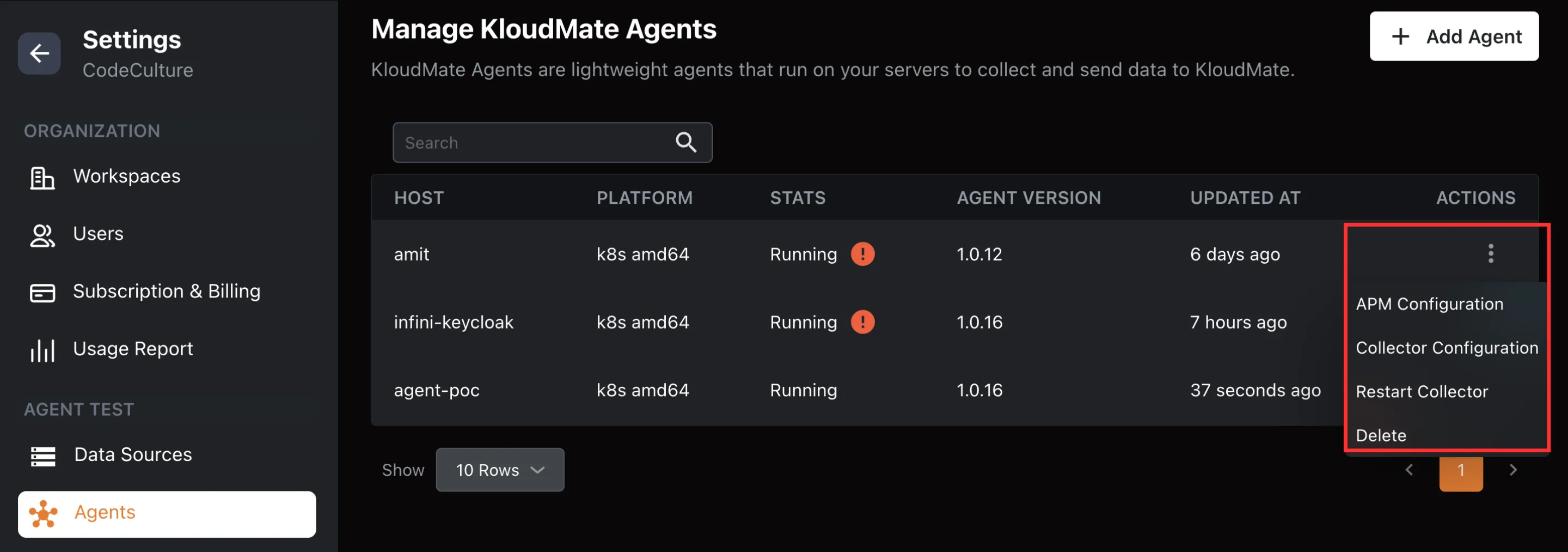Choose APM Configuration from the actions menu

pos(1429,304)
